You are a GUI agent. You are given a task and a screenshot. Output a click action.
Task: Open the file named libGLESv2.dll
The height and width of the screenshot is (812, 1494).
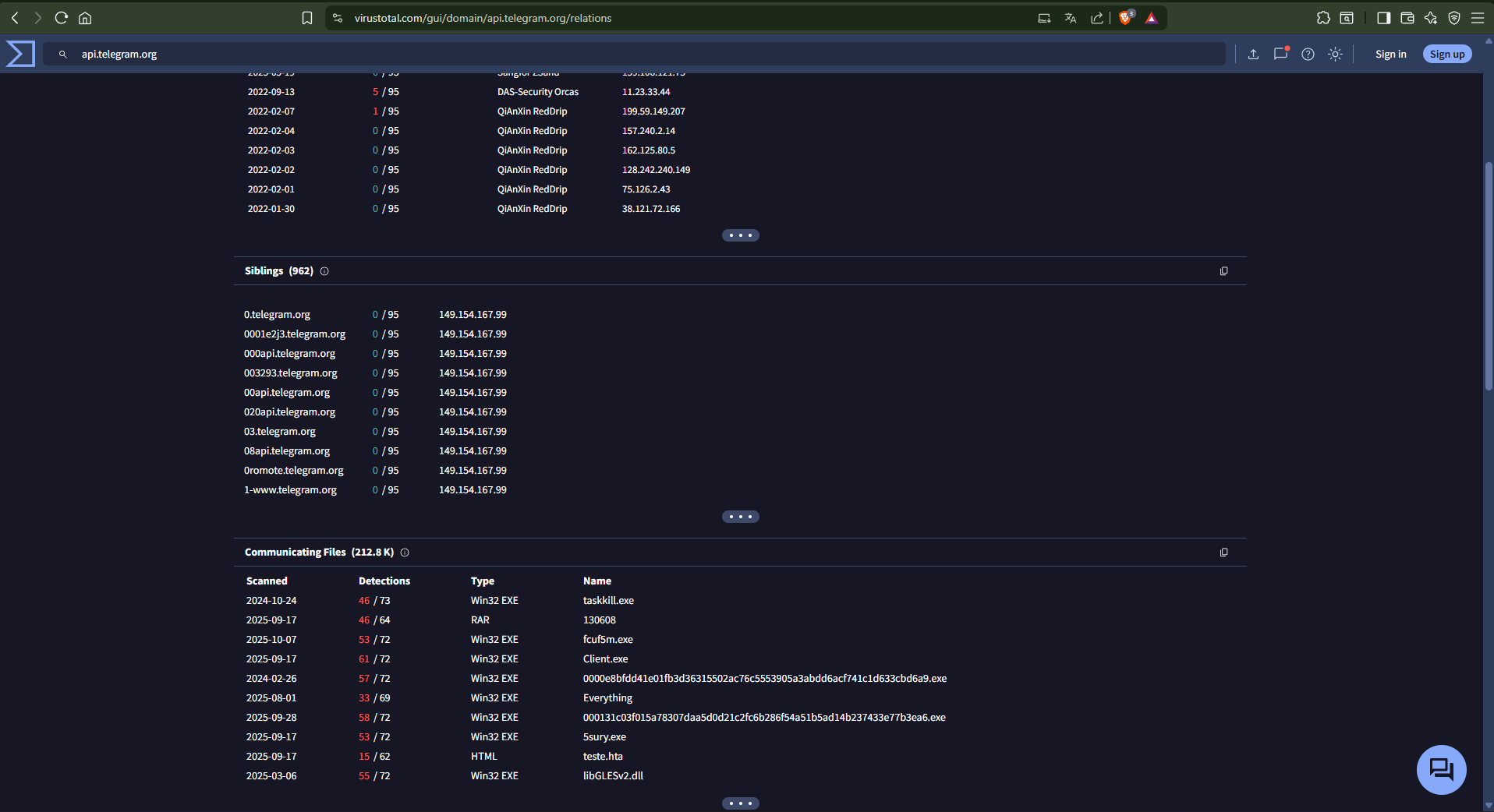pos(613,776)
